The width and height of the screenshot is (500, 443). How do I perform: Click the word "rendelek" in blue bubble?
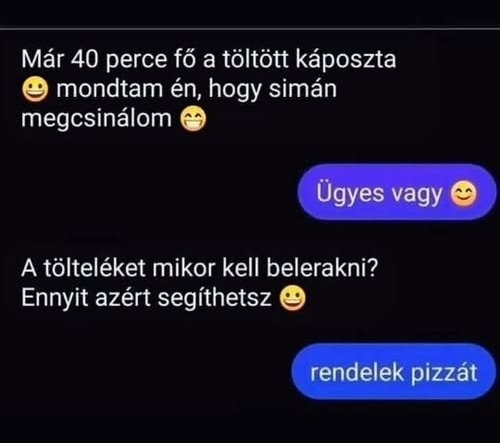pos(357,373)
